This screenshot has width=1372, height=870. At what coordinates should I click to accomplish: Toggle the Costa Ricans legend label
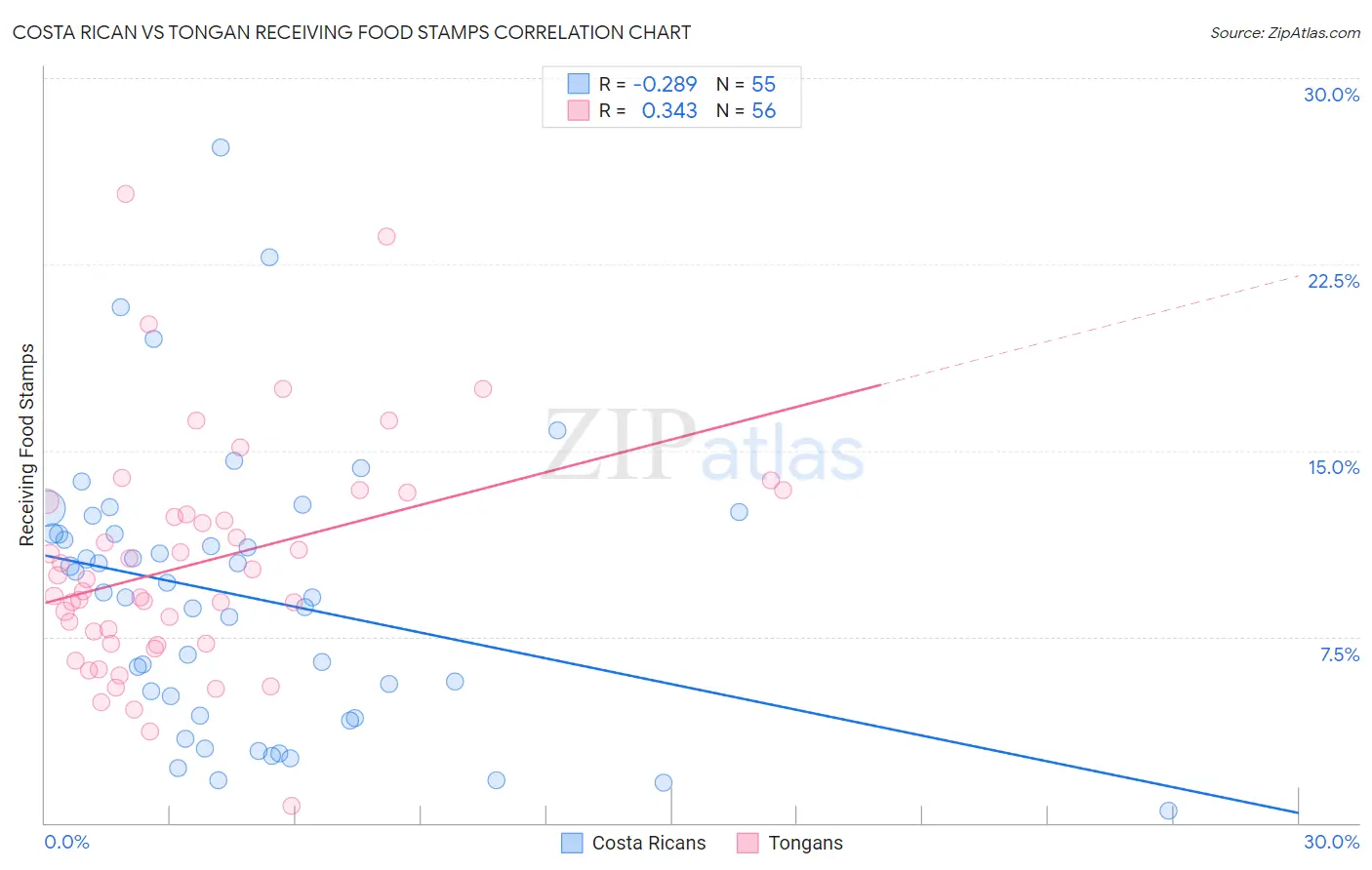click(x=648, y=843)
